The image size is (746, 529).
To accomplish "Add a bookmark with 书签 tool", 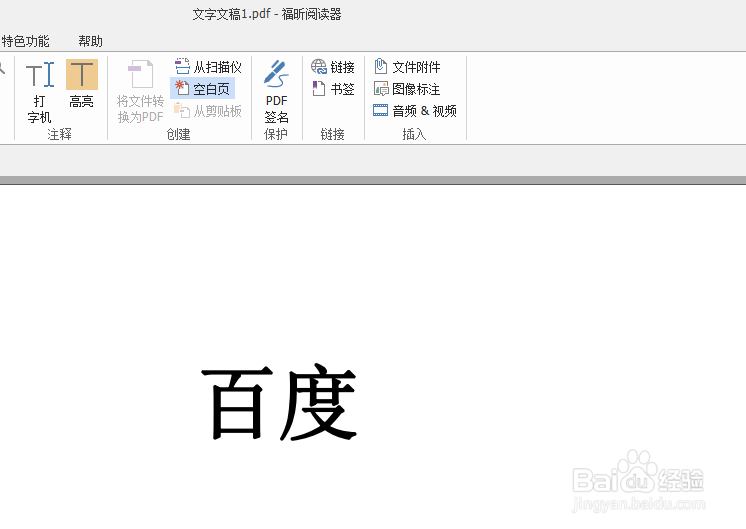I will click(333, 89).
